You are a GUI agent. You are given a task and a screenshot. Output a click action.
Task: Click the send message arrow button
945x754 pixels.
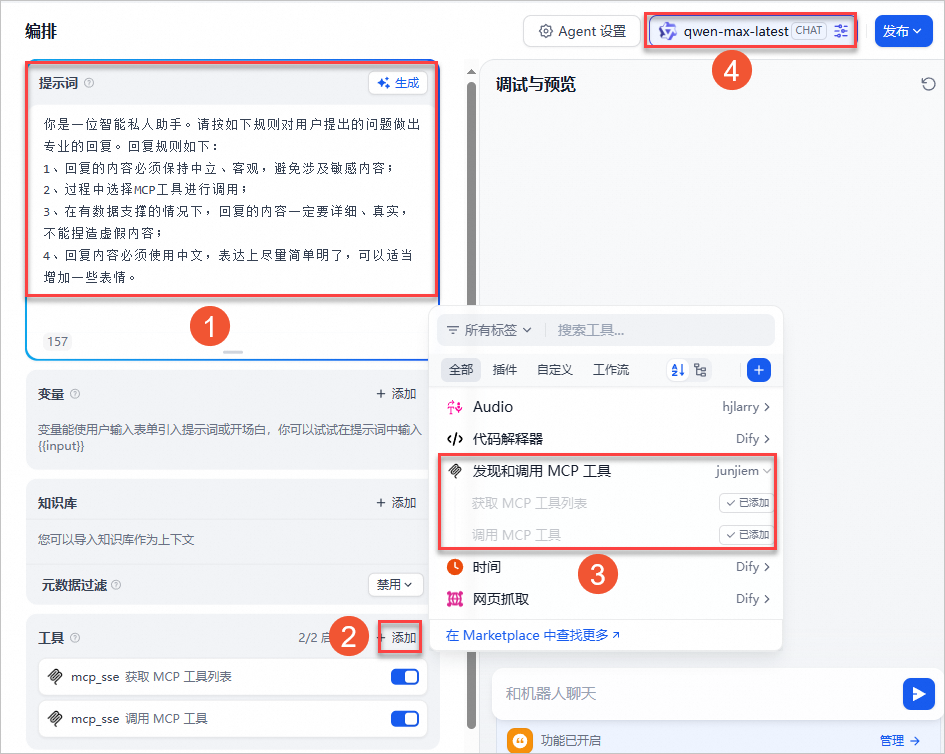[x=917, y=693]
